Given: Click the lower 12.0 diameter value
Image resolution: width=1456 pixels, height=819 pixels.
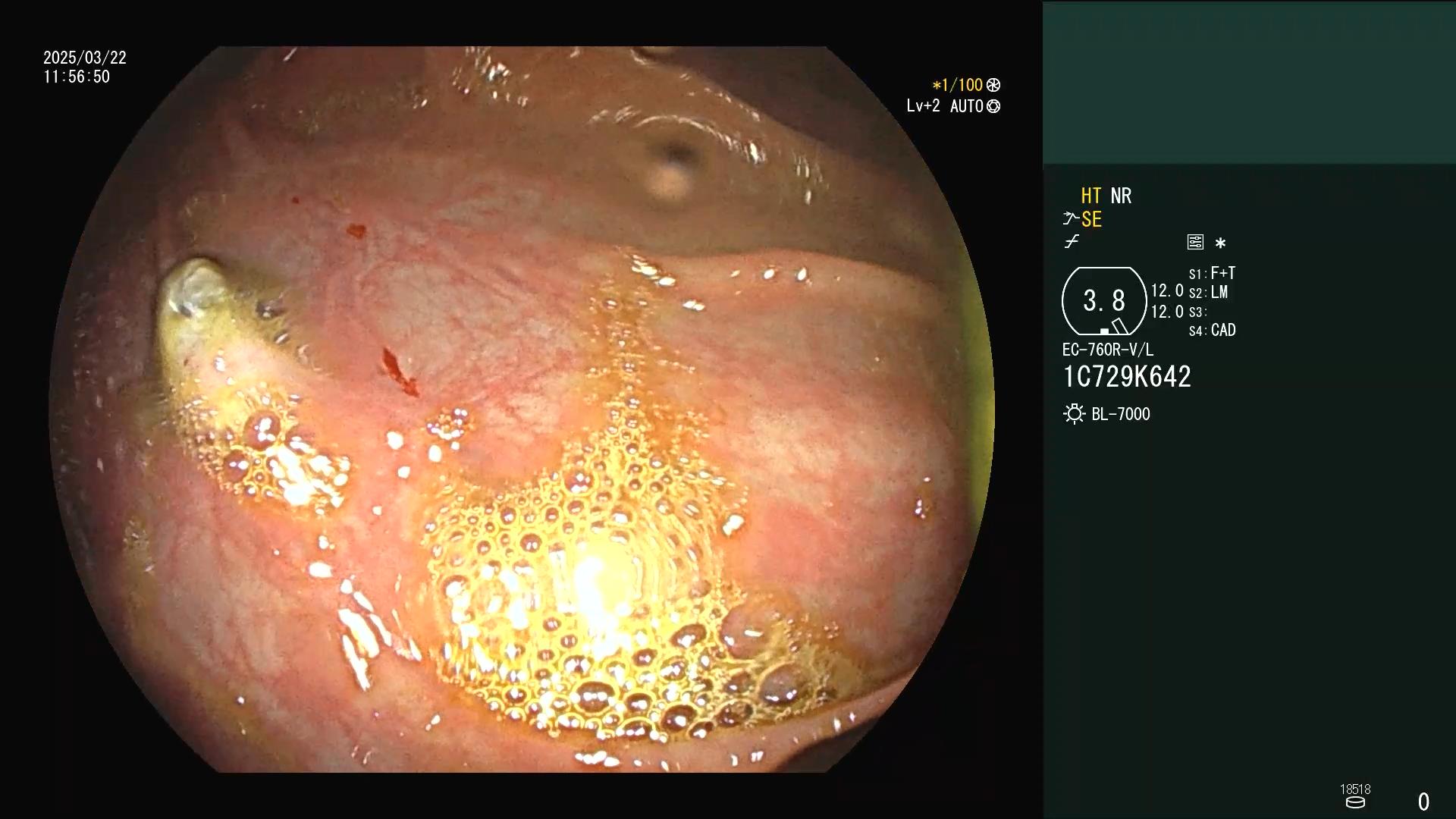Looking at the screenshot, I should pos(1167,312).
